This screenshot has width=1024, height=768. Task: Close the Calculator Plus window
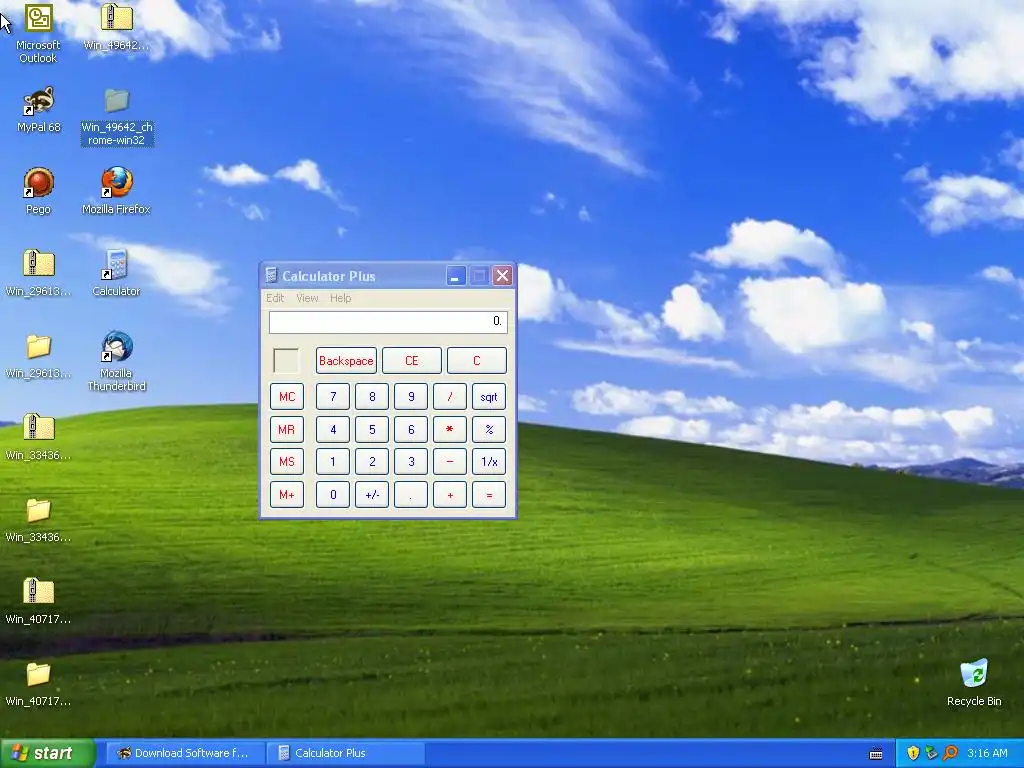[502, 276]
